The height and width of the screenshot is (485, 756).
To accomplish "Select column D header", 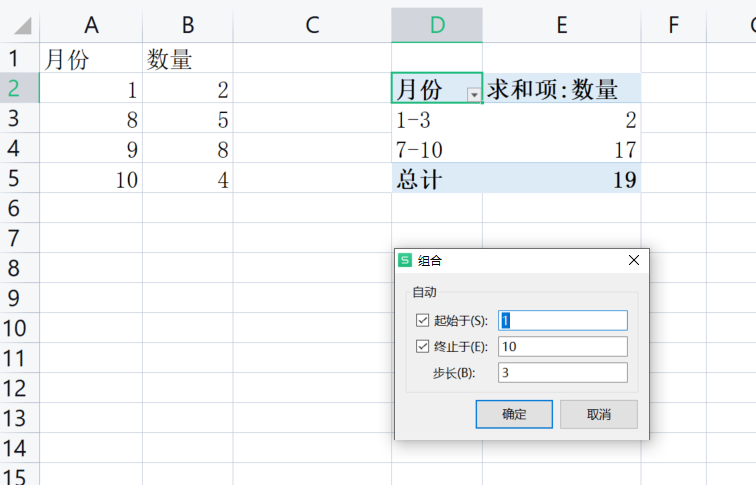I will [x=437, y=25].
